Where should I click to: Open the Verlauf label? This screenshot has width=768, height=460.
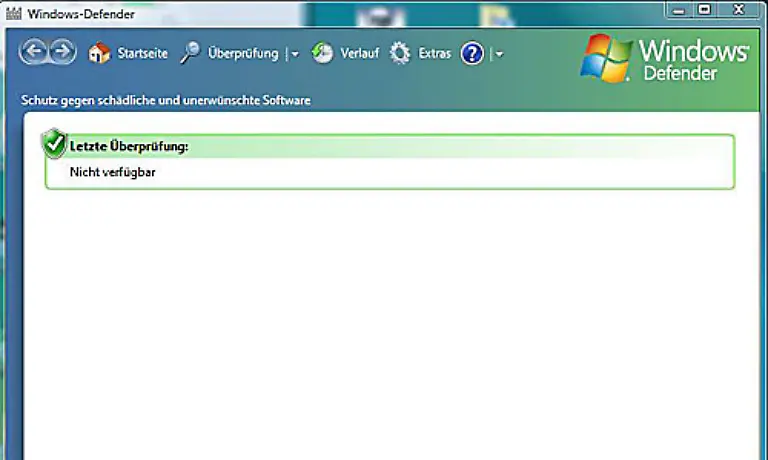[x=360, y=53]
